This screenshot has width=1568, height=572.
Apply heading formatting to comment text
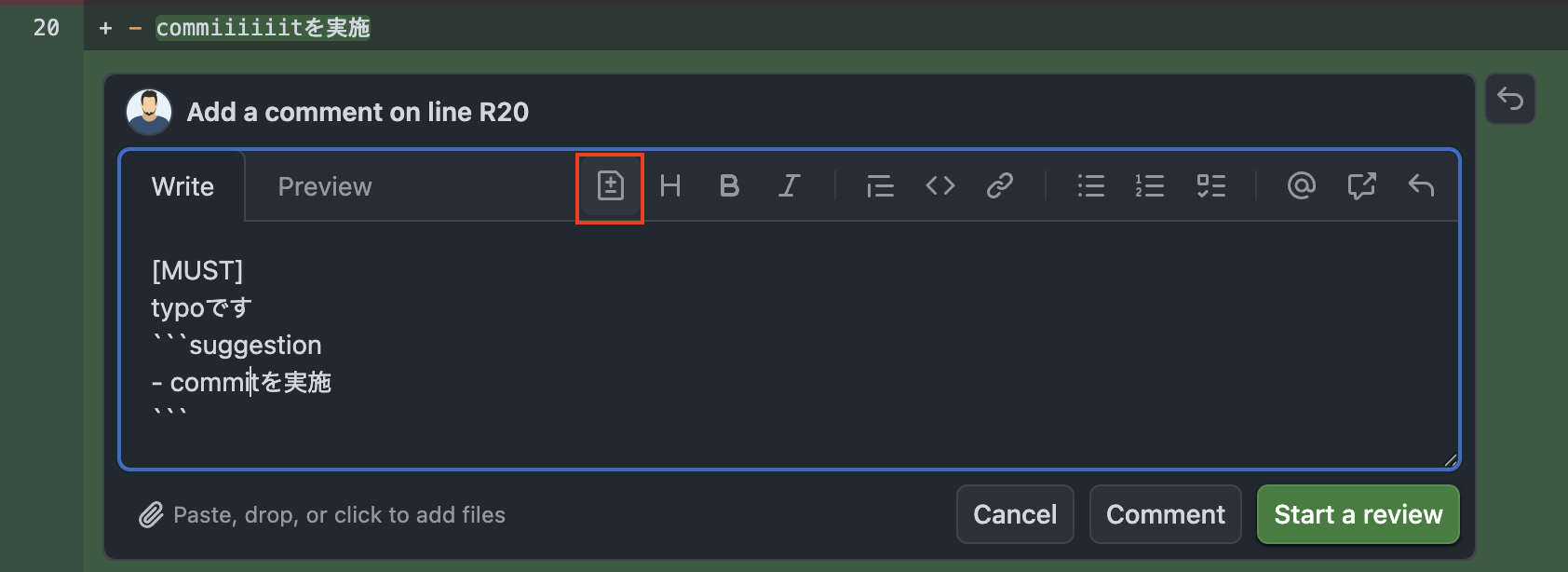coord(670,186)
